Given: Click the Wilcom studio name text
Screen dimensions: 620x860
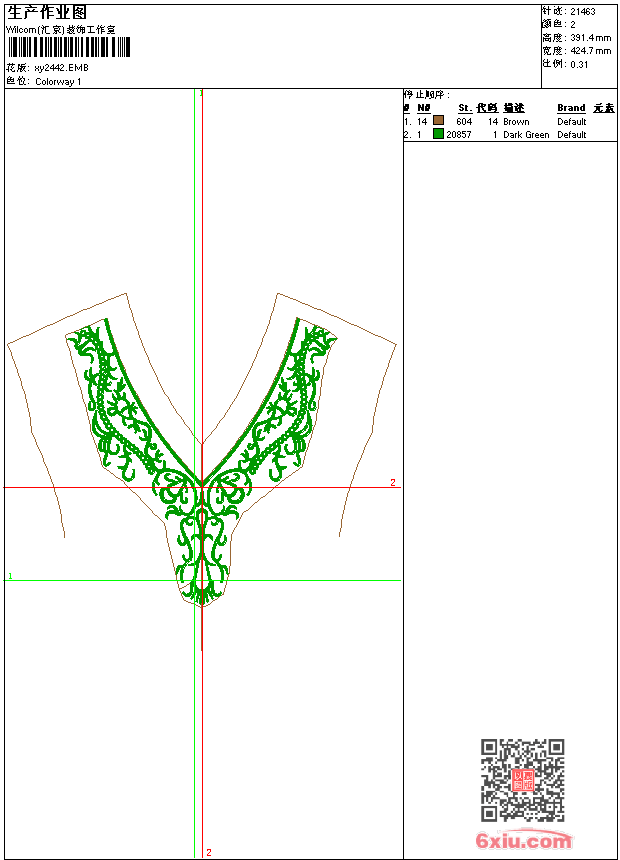Looking at the screenshot, I should 61,30.
